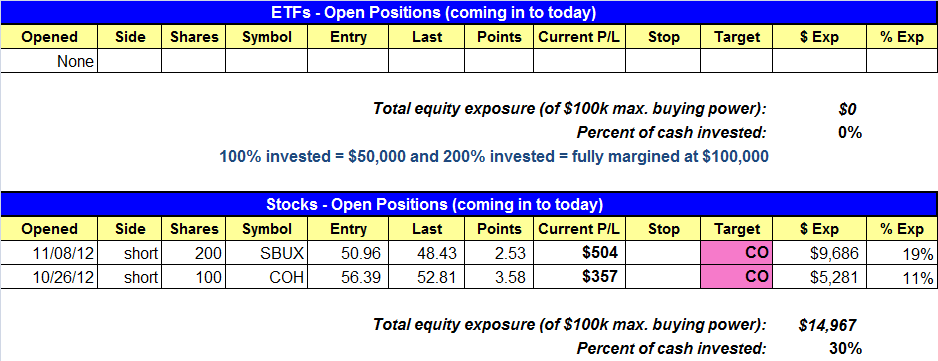Click the None cell in ETFs table

49,61
